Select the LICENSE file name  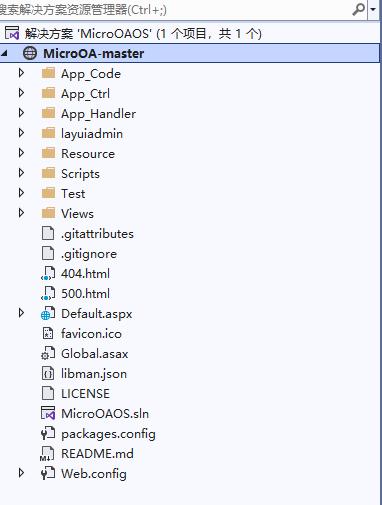click(85, 394)
